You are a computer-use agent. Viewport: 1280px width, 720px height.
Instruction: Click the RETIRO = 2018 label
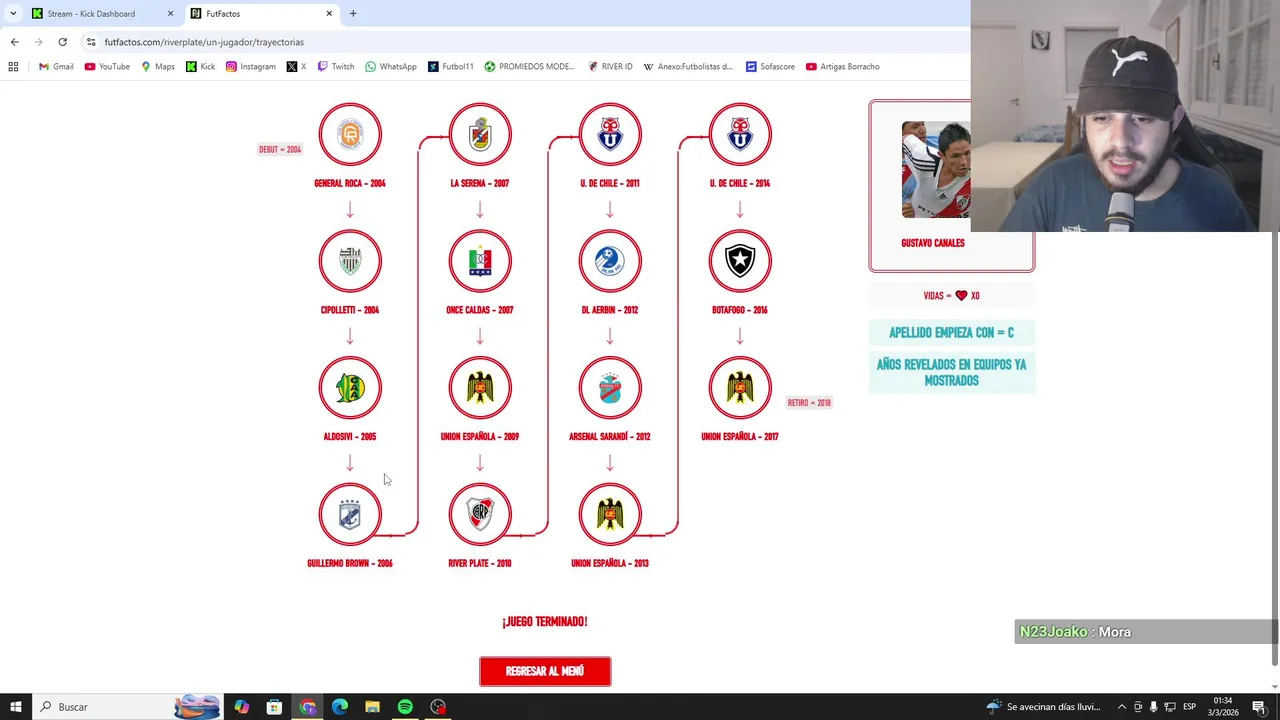(x=809, y=403)
